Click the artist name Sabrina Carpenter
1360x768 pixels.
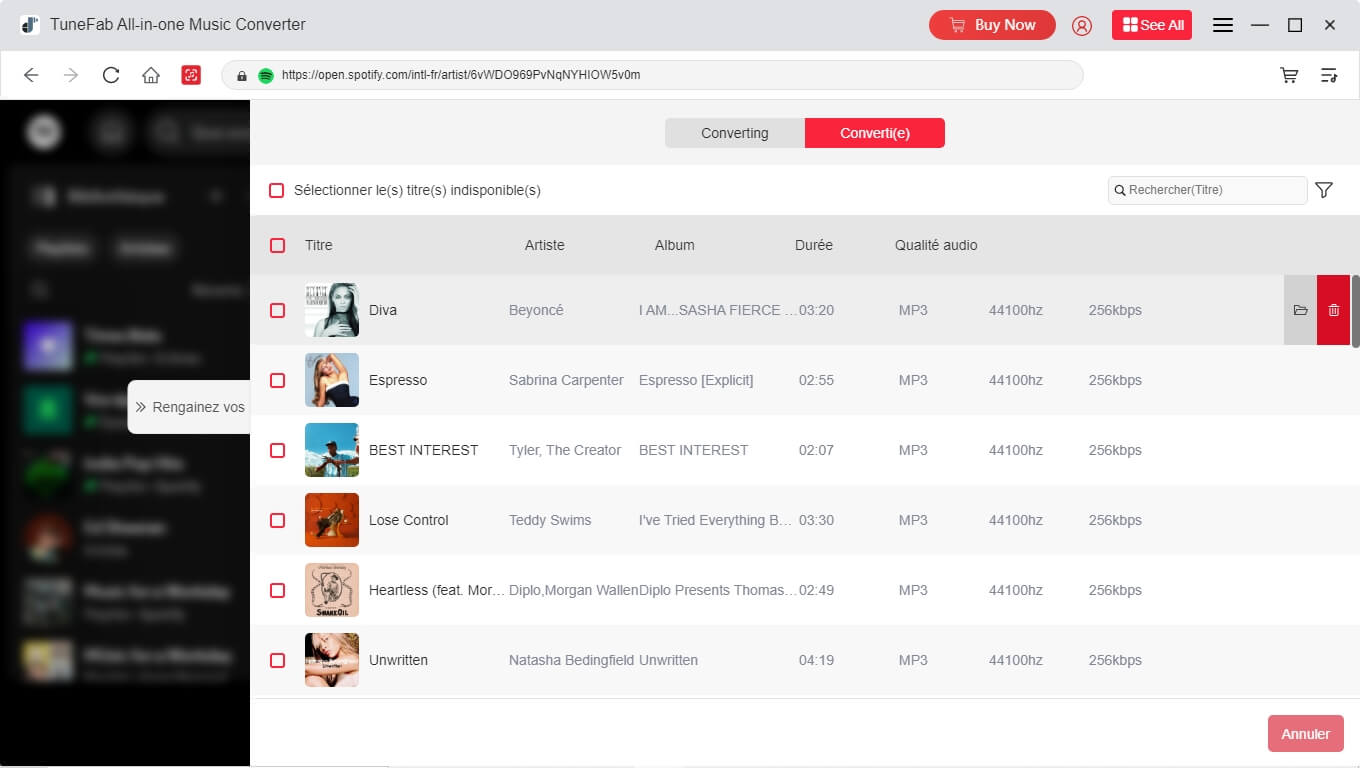pos(566,380)
